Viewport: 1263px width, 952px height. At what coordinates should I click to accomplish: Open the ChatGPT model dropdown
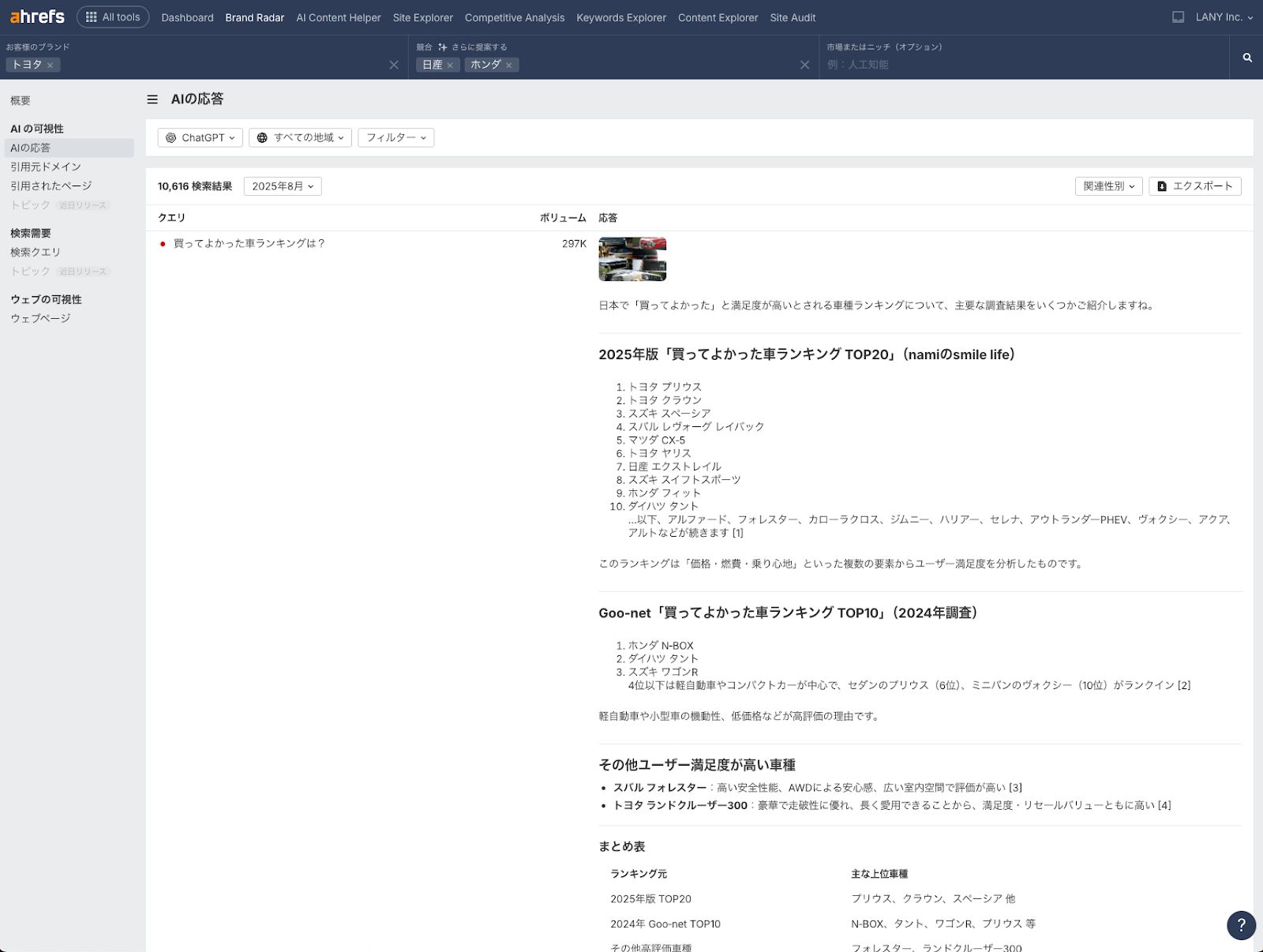(201, 137)
